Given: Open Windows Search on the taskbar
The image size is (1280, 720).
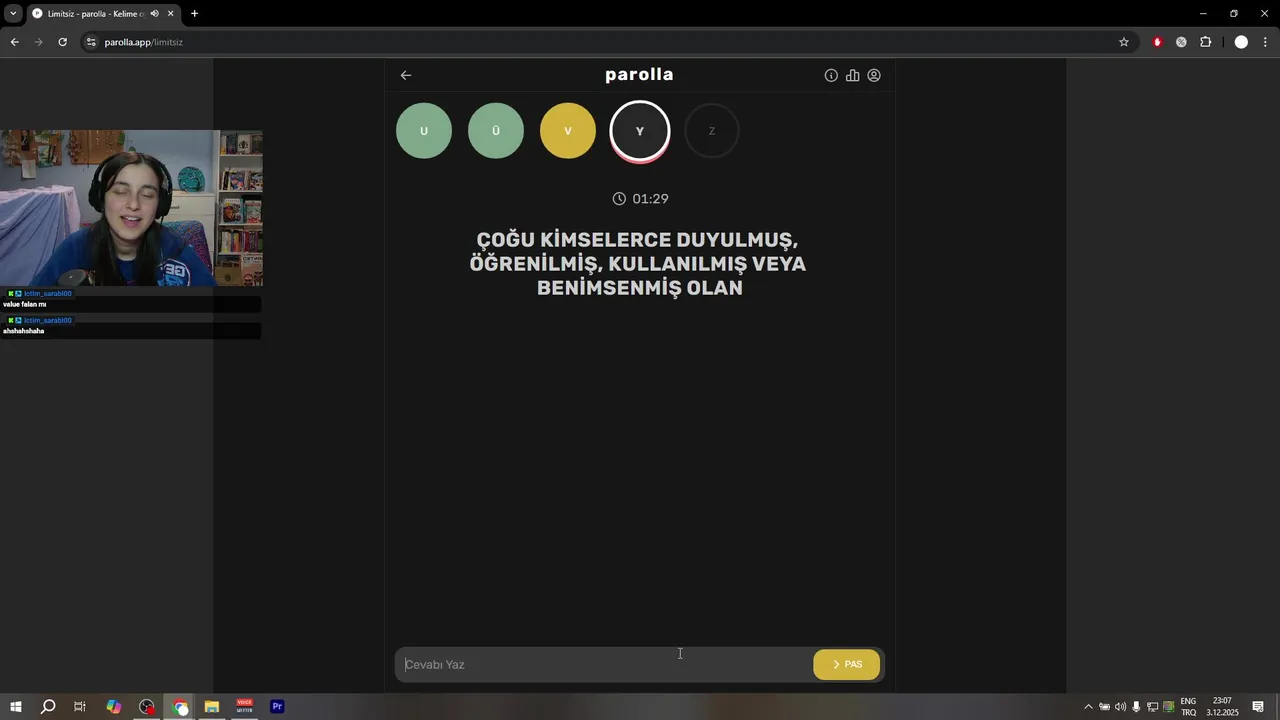Looking at the screenshot, I should click(47, 707).
